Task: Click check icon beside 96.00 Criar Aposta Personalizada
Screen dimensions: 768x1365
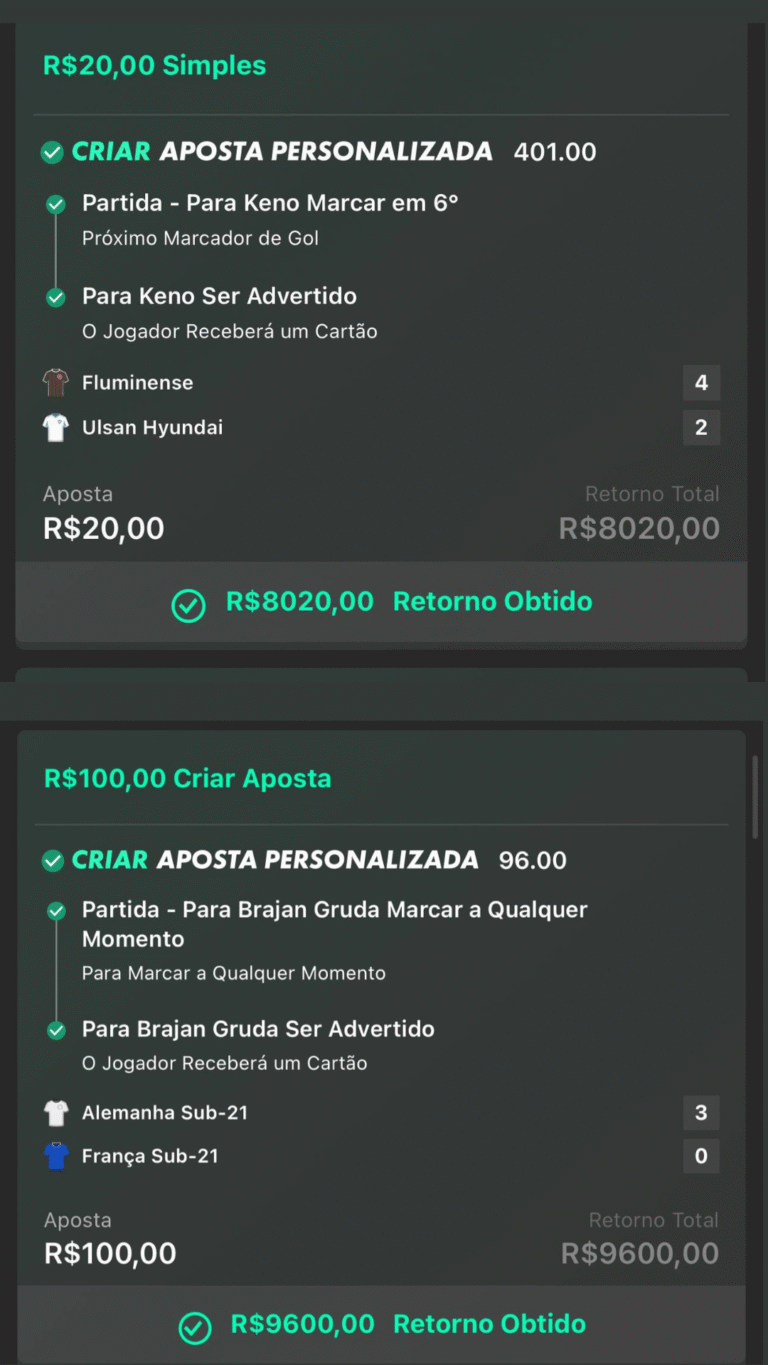Action: [52, 860]
